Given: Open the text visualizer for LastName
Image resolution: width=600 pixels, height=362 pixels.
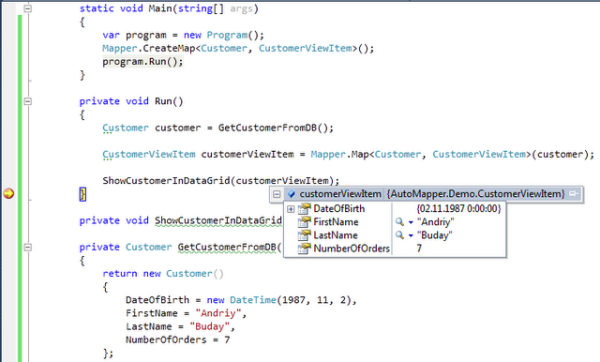Looking at the screenshot, I should pos(399,235).
